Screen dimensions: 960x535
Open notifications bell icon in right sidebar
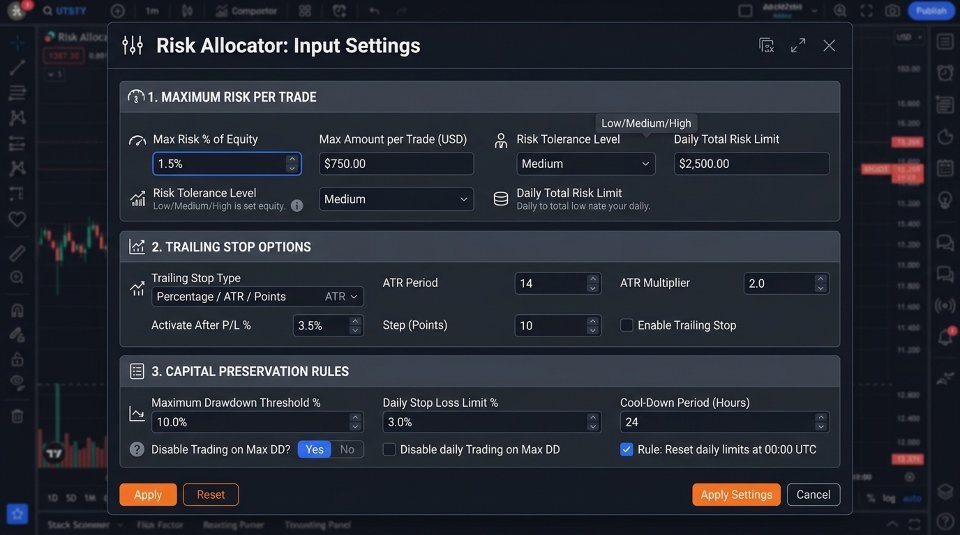click(x=945, y=336)
